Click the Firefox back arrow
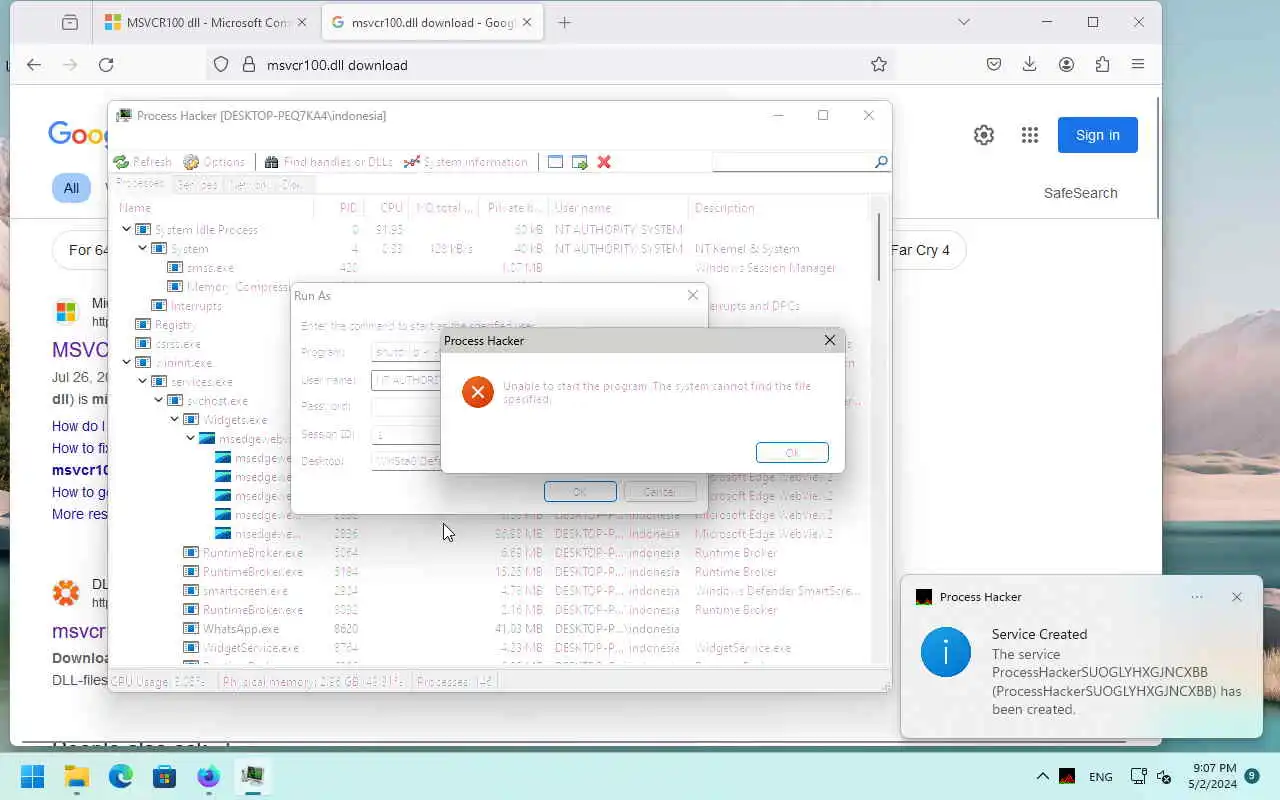This screenshot has height=800, width=1280. click(x=34, y=65)
